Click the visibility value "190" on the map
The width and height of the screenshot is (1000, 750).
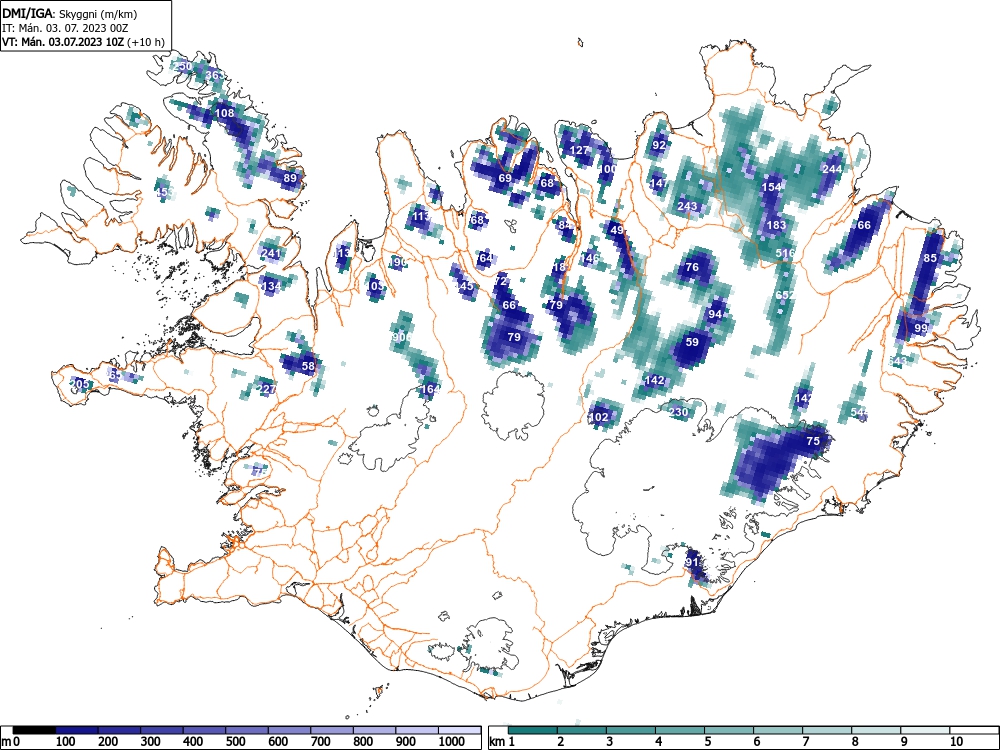coord(397,262)
